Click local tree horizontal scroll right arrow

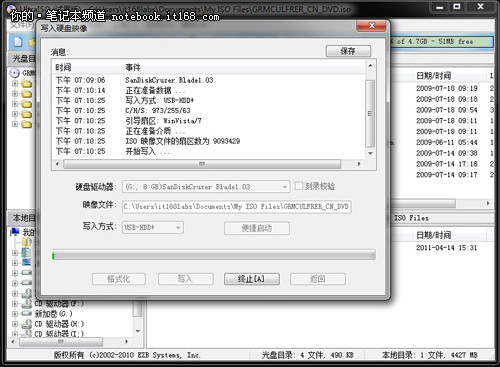(x=126, y=342)
